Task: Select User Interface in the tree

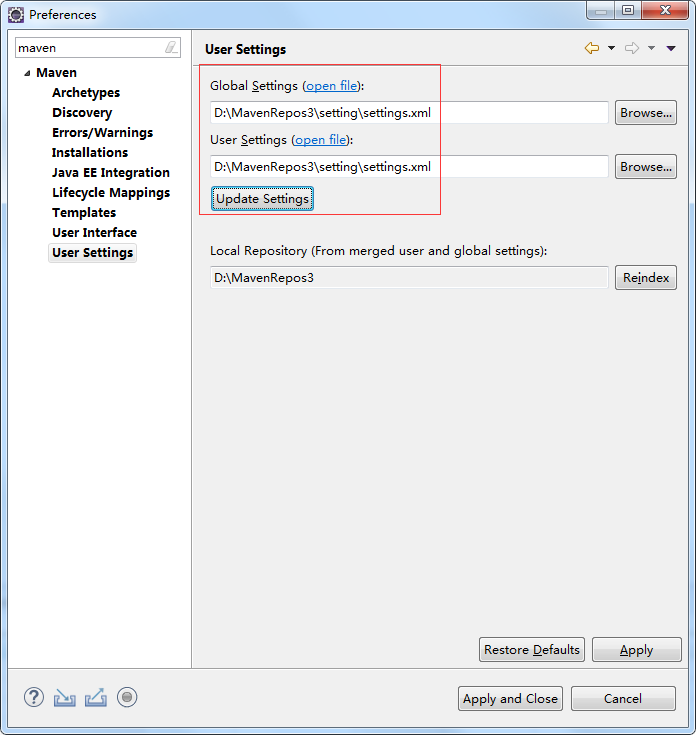Action: tap(94, 233)
